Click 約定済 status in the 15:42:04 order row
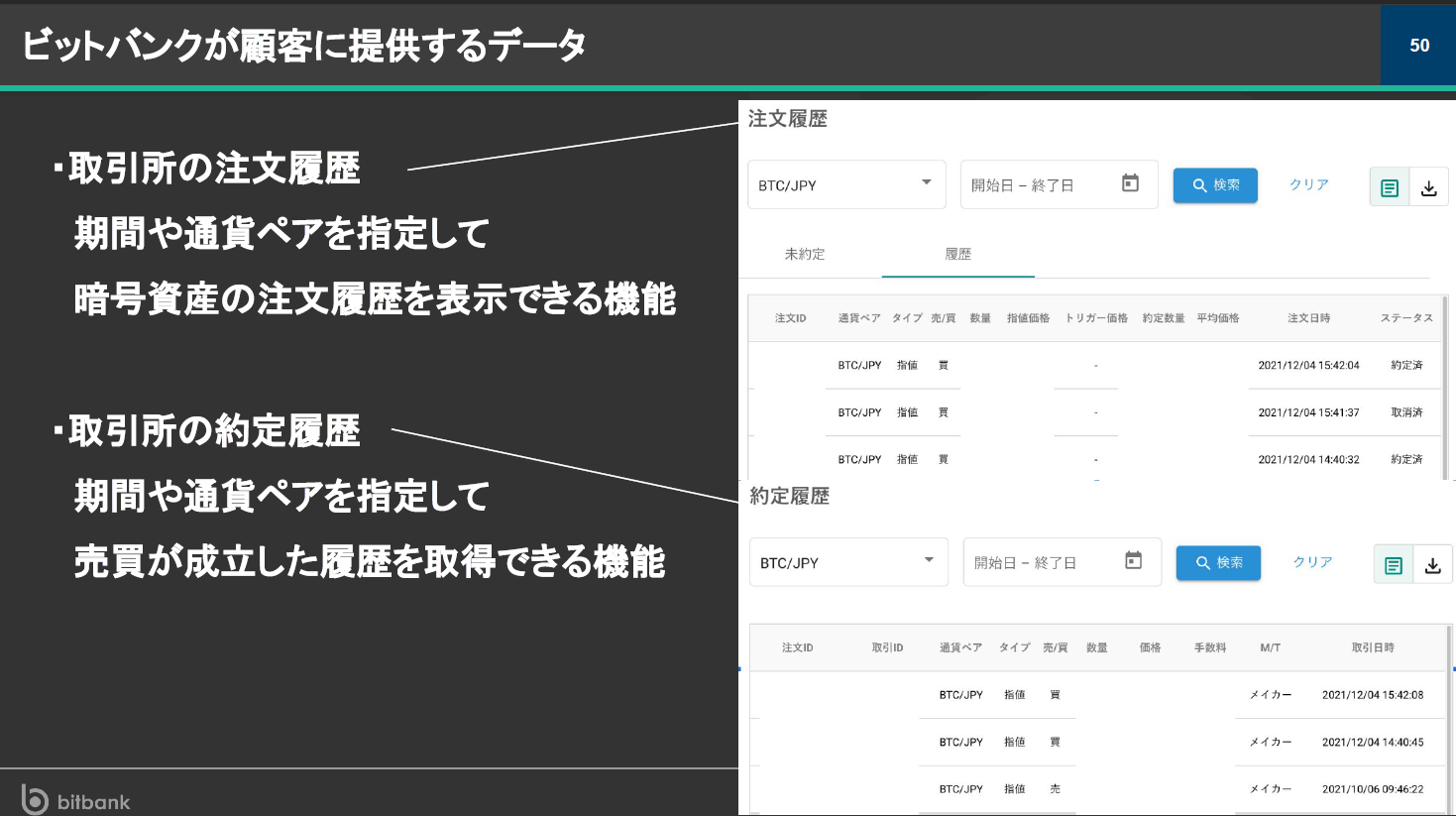Viewport: 1456px width, 816px height. pos(1406,366)
